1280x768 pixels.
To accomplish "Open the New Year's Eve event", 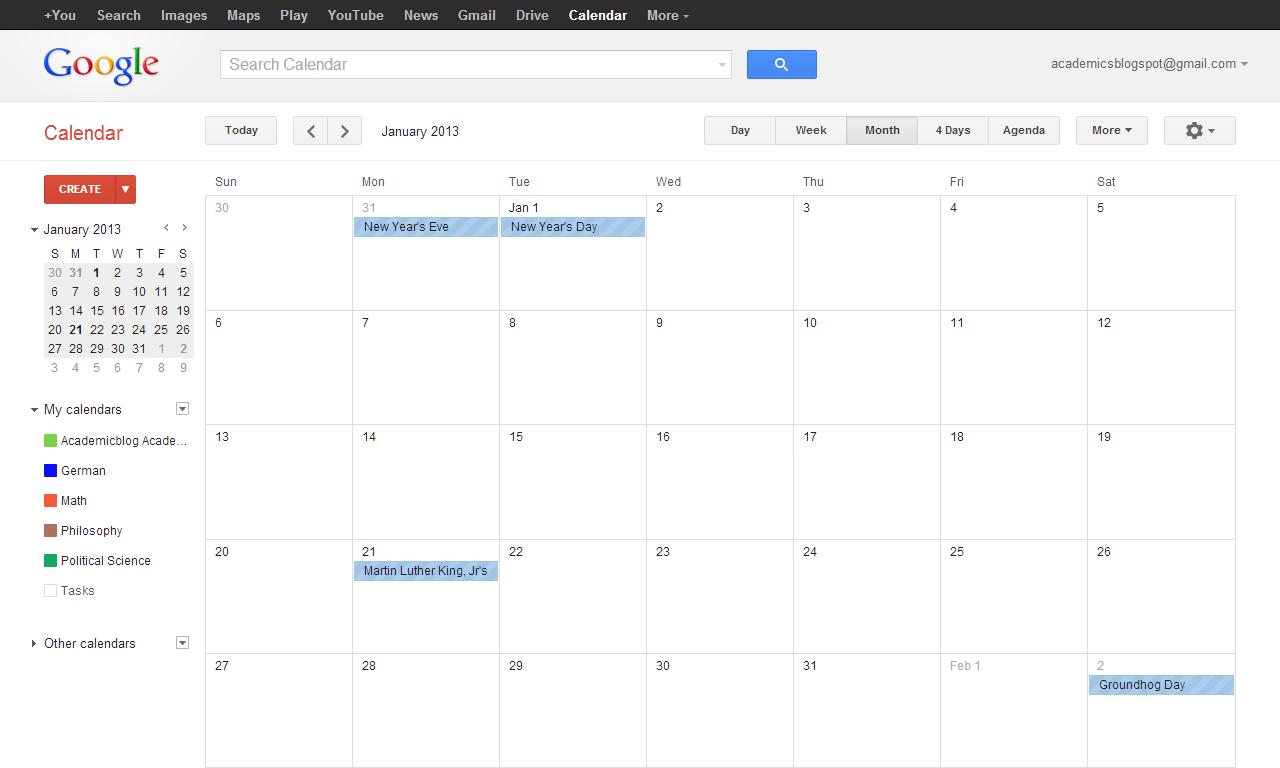I will (426, 227).
